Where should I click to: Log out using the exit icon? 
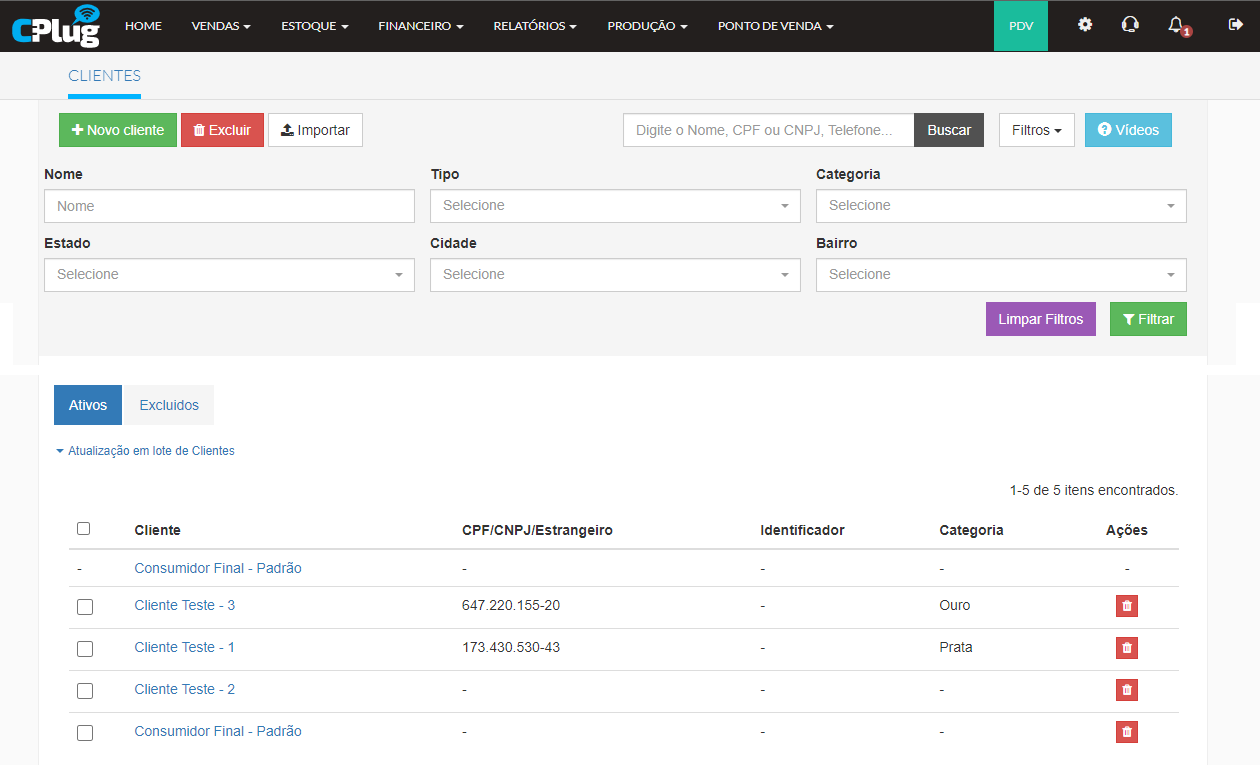point(1235,25)
